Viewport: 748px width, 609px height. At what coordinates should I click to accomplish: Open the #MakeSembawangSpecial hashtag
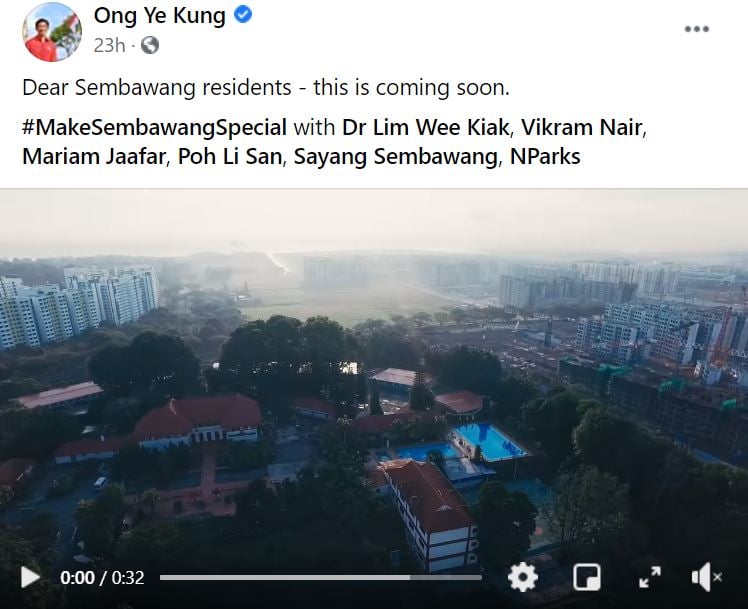pyautogui.click(x=154, y=127)
